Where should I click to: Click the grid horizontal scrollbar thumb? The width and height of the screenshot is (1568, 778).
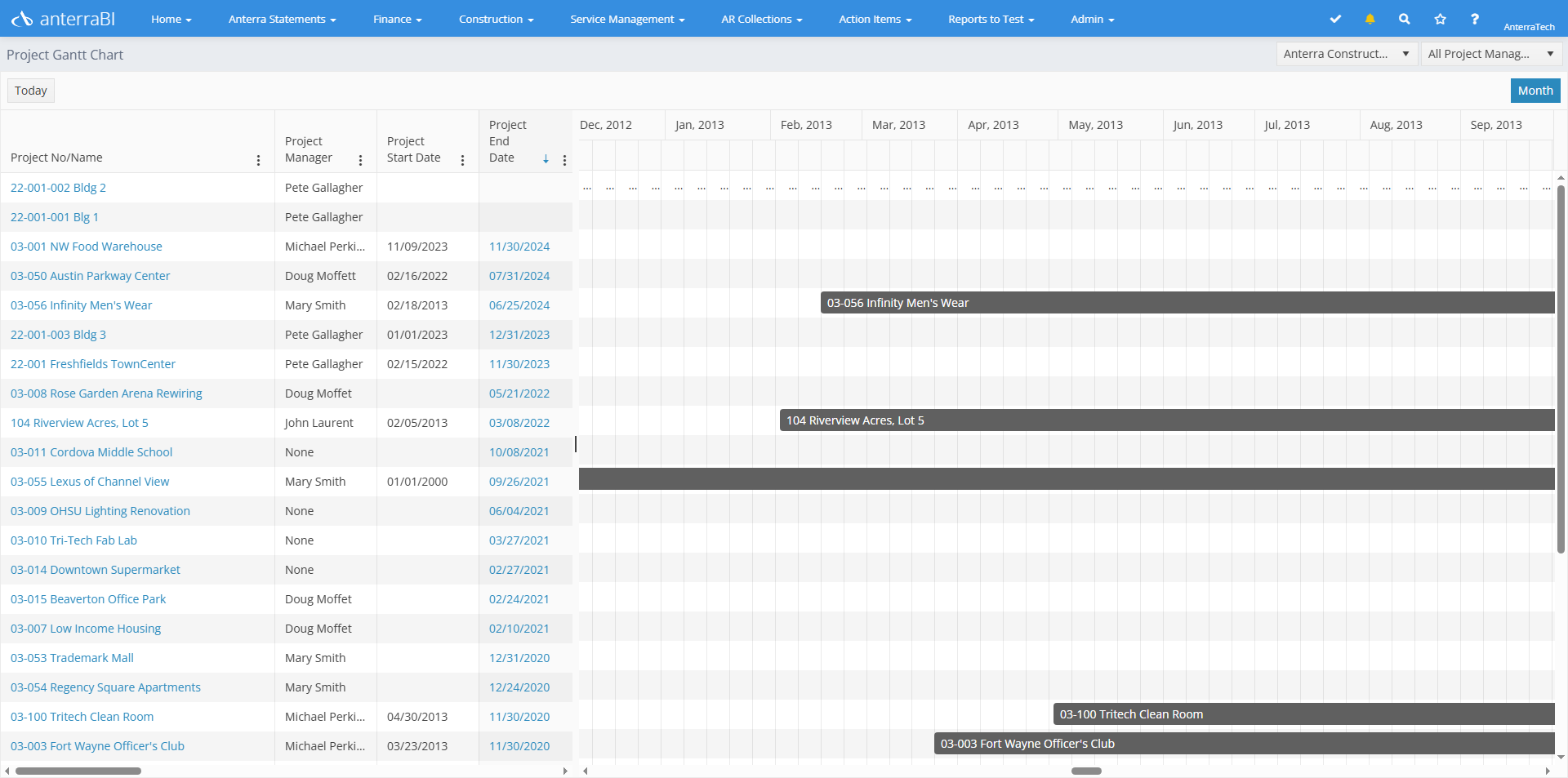[x=78, y=771]
